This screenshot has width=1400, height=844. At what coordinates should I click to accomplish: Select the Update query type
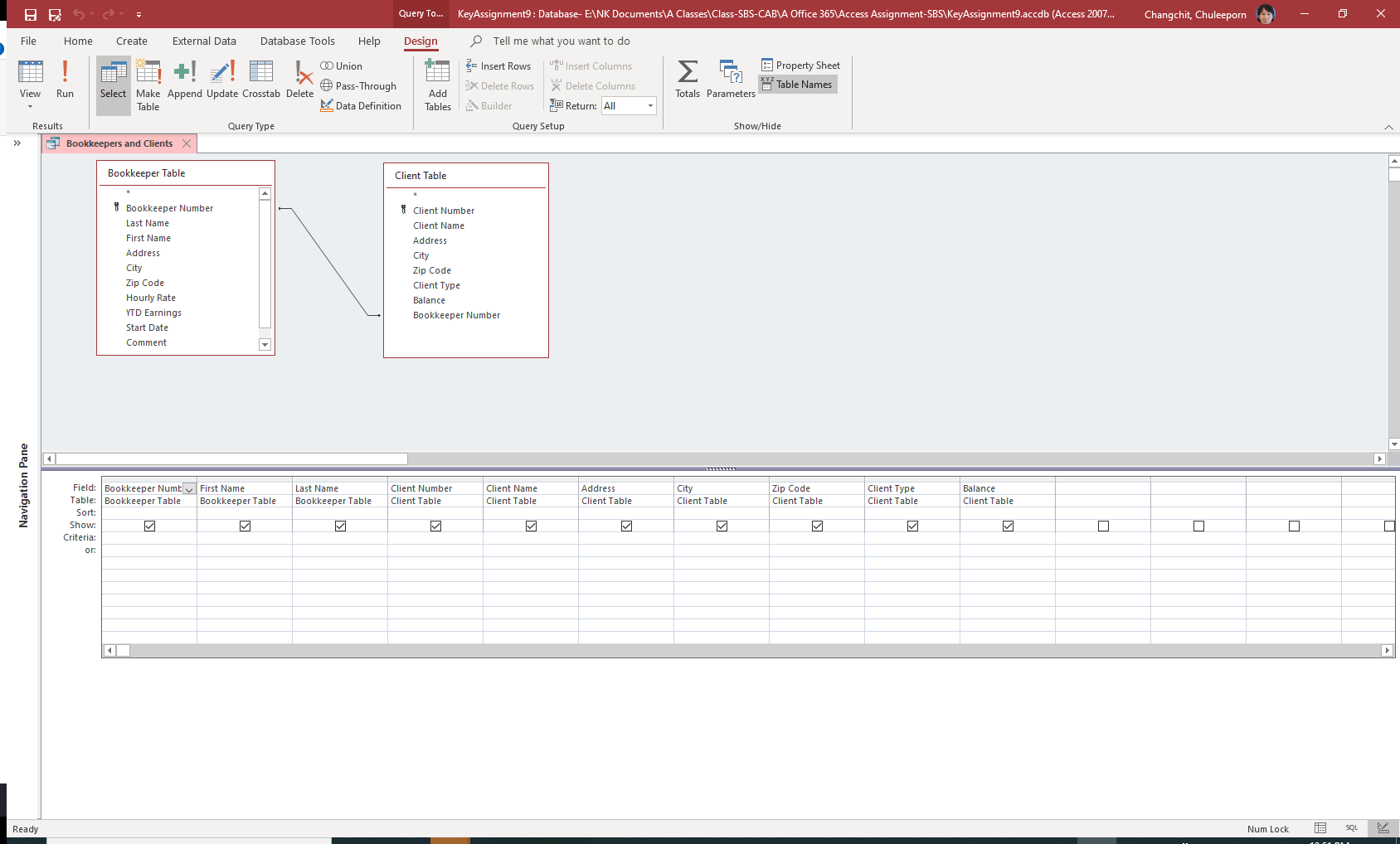point(221,80)
